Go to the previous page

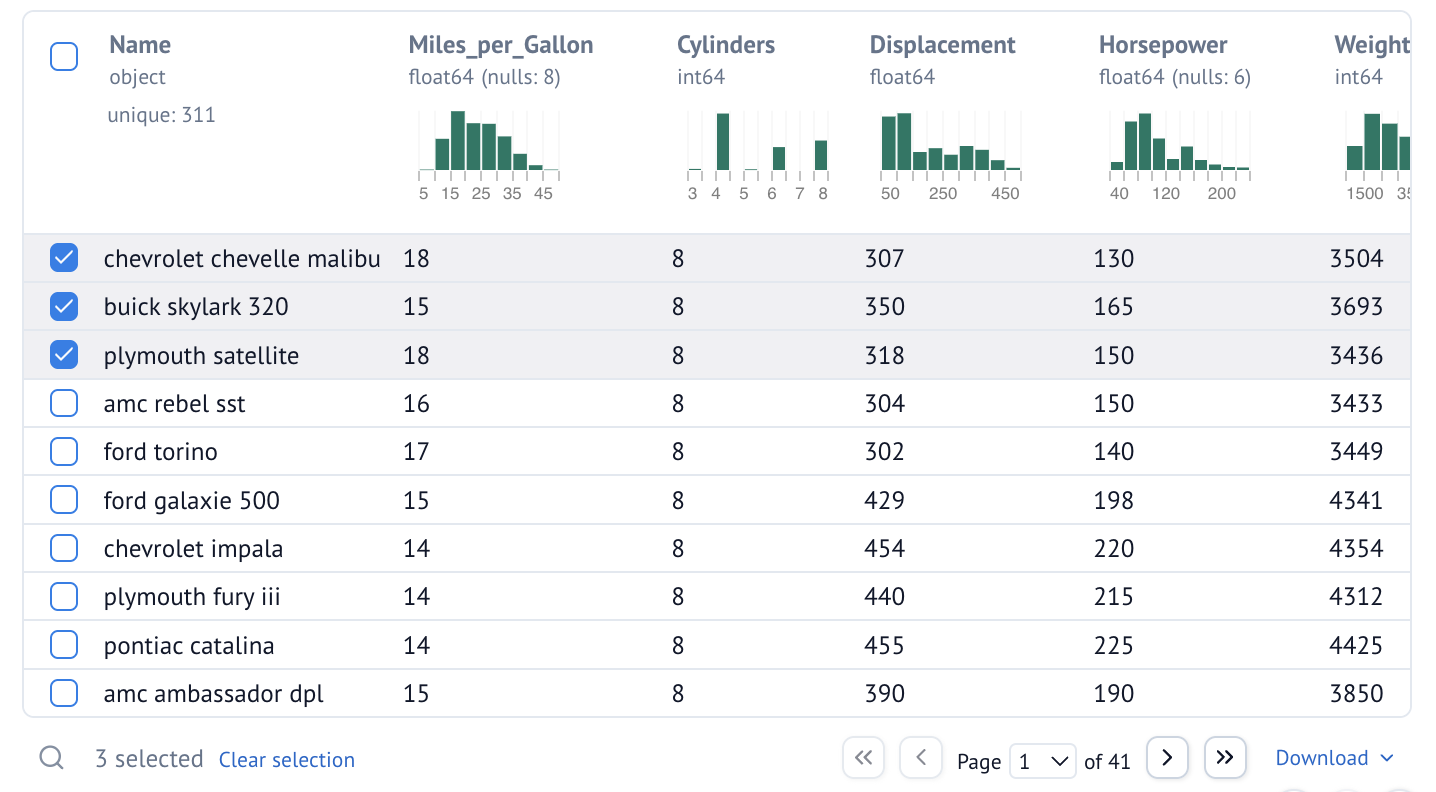click(x=921, y=758)
